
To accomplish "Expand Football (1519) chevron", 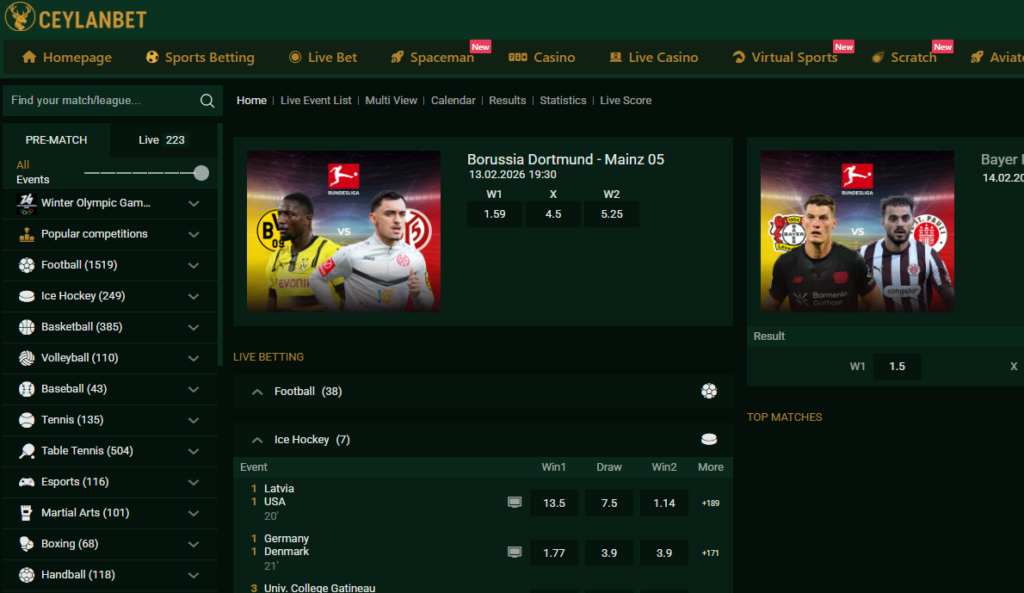I will pyautogui.click(x=194, y=265).
